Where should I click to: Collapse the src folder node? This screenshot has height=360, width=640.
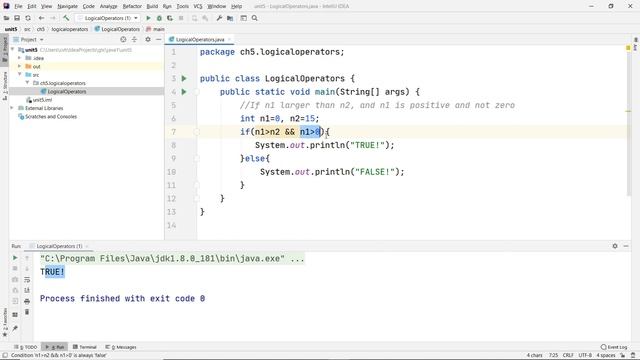click(x=19, y=74)
